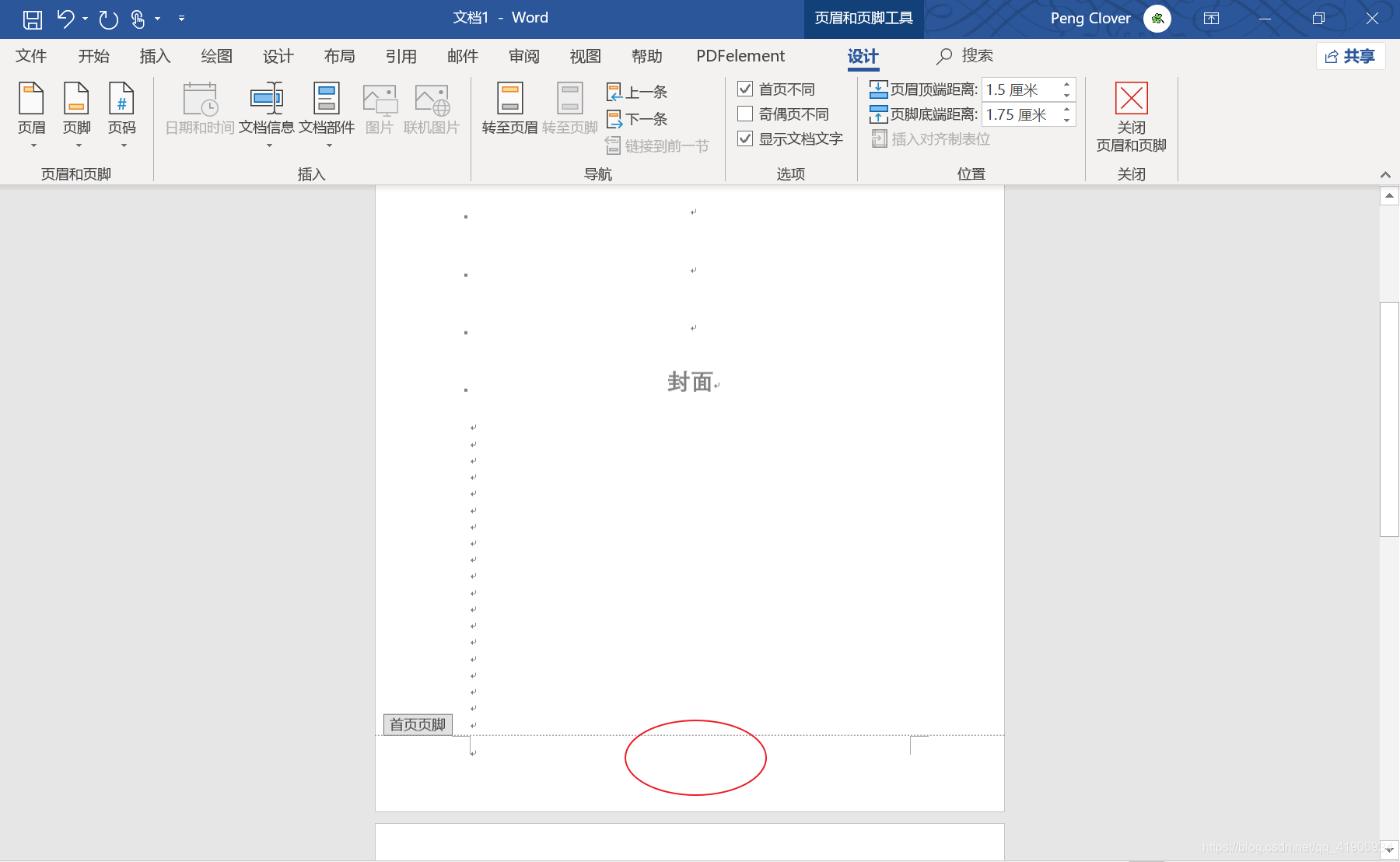1400x862 pixels.
Task: Increase 页脚底端距离 with the up arrow
Action: coord(1067,109)
